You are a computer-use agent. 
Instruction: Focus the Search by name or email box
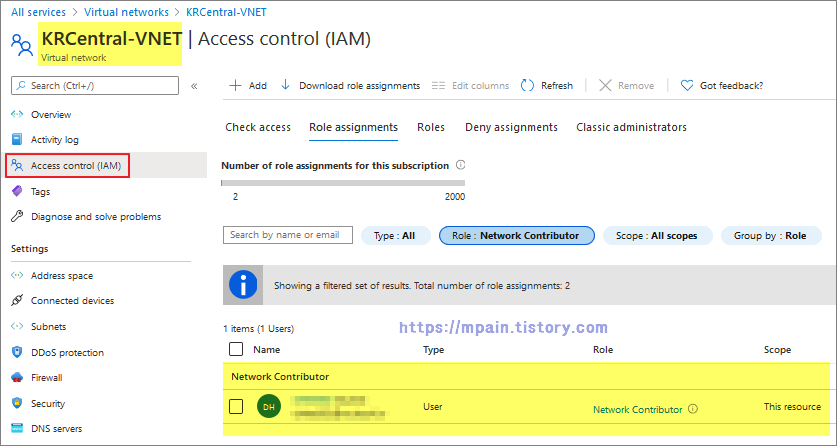click(x=288, y=235)
